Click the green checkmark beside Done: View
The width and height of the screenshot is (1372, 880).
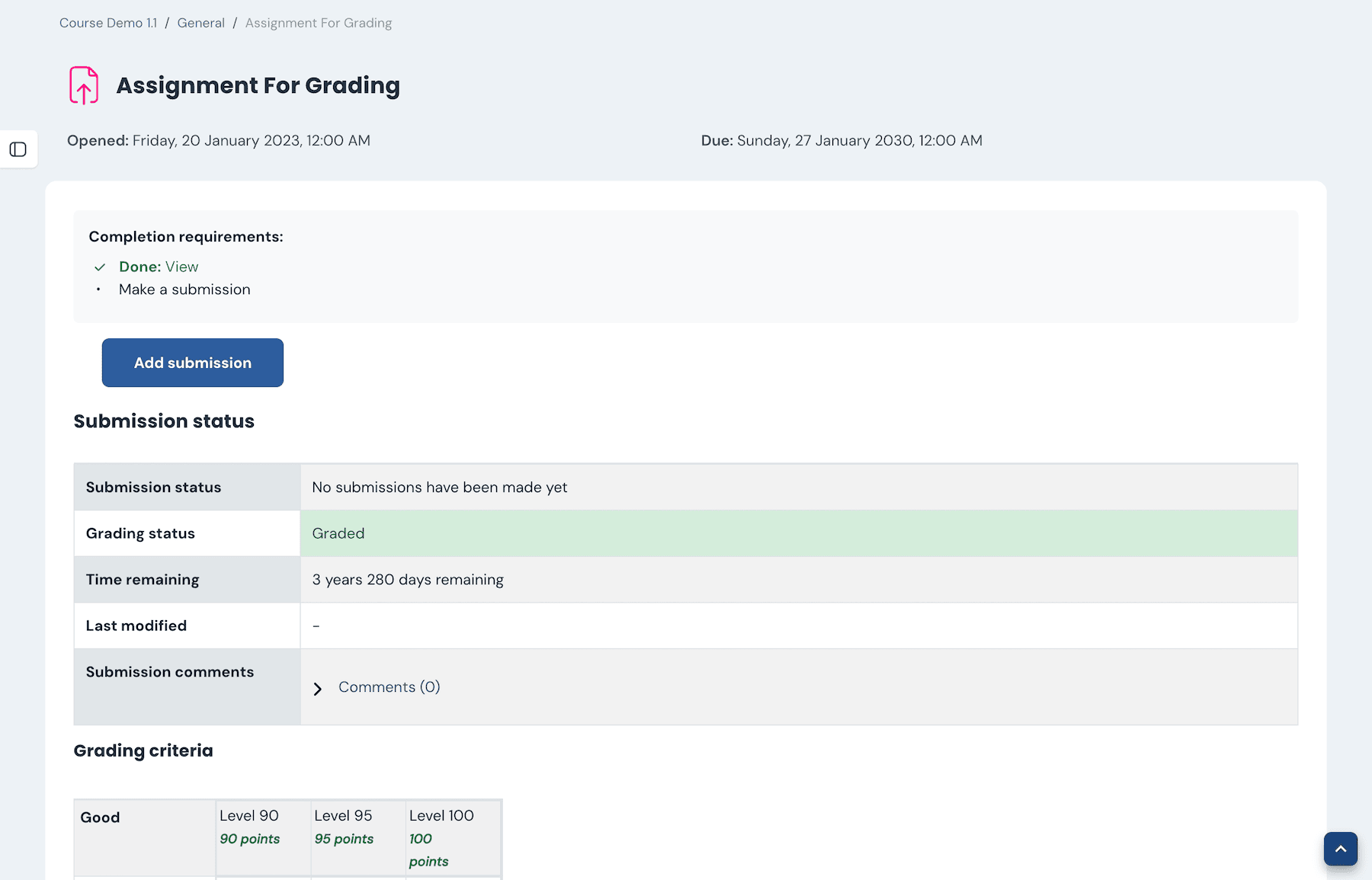click(x=100, y=267)
